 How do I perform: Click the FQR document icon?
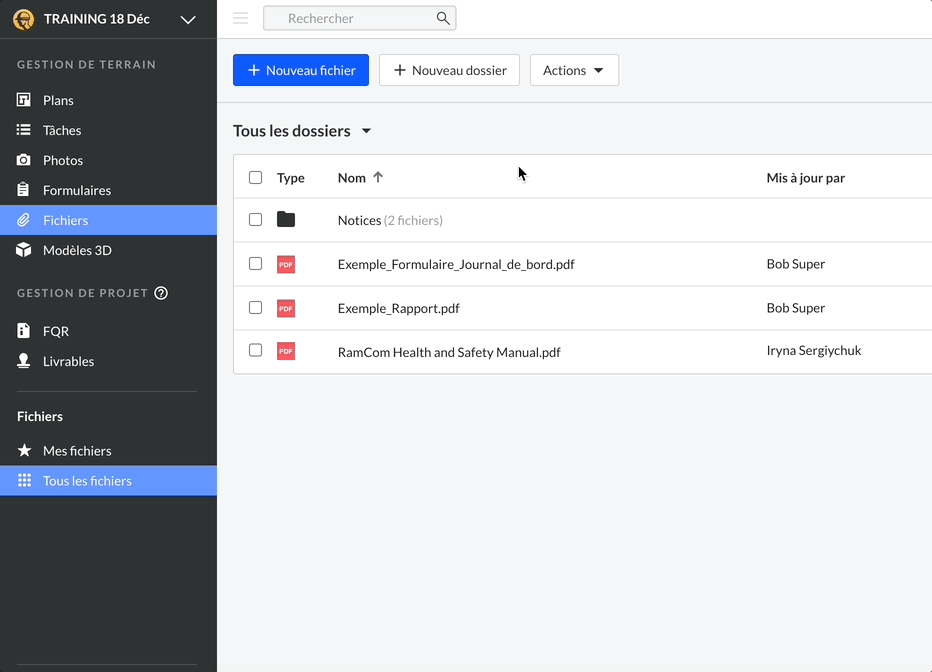23,330
